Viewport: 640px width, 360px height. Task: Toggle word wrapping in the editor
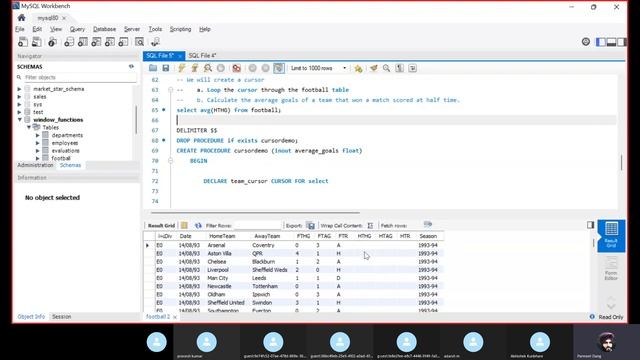413,68
